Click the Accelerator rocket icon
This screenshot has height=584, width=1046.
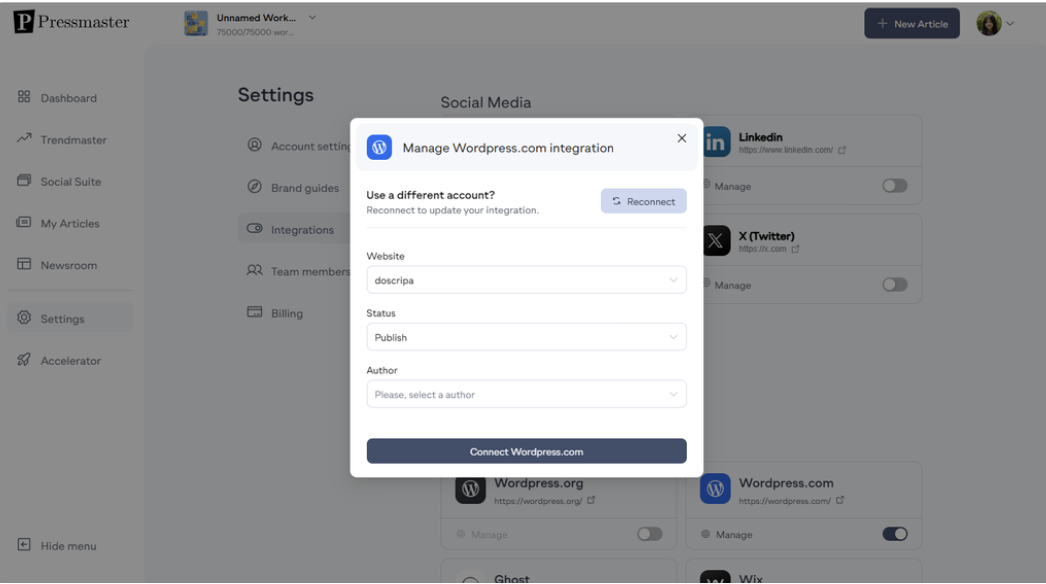24,360
